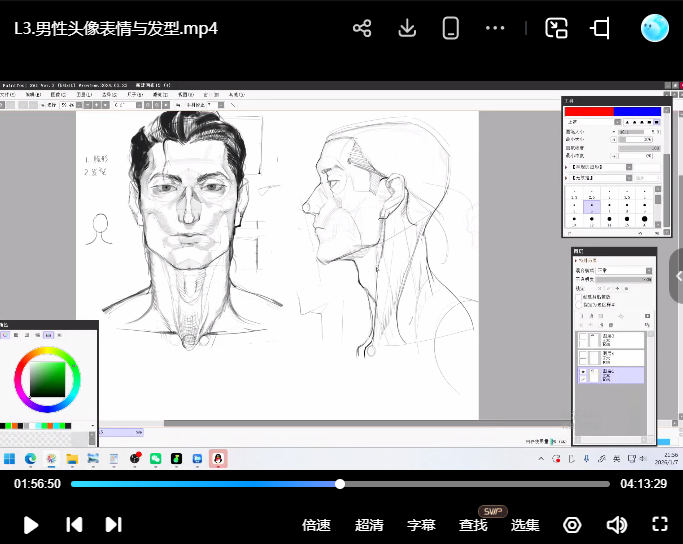Toggle fullscreen mode
The image size is (683, 544).
[659, 524]
